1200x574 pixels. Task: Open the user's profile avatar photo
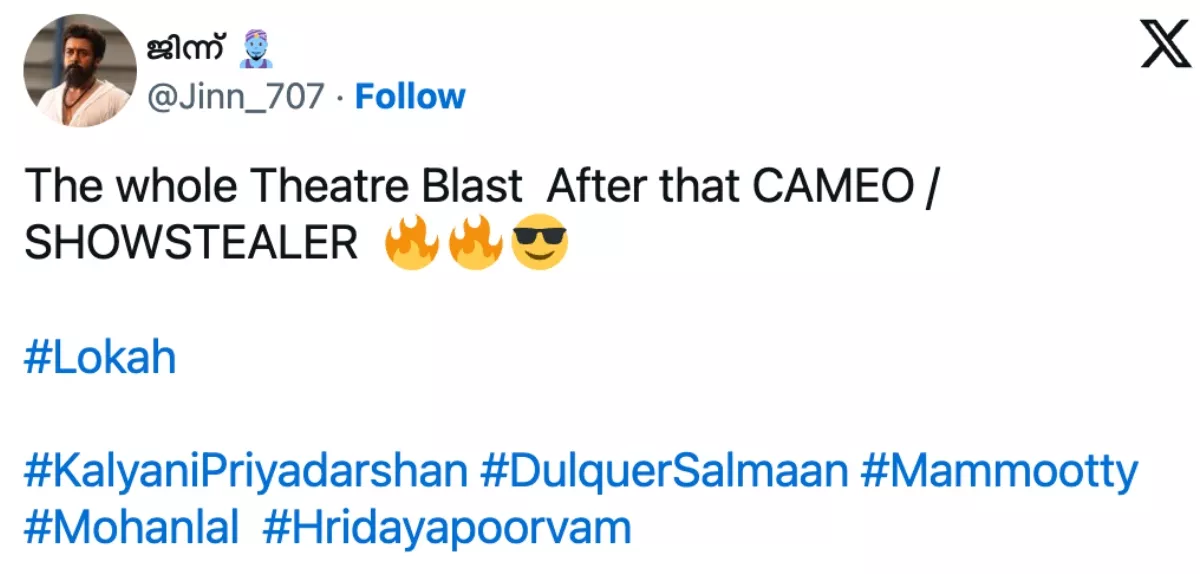click(80, 71)
